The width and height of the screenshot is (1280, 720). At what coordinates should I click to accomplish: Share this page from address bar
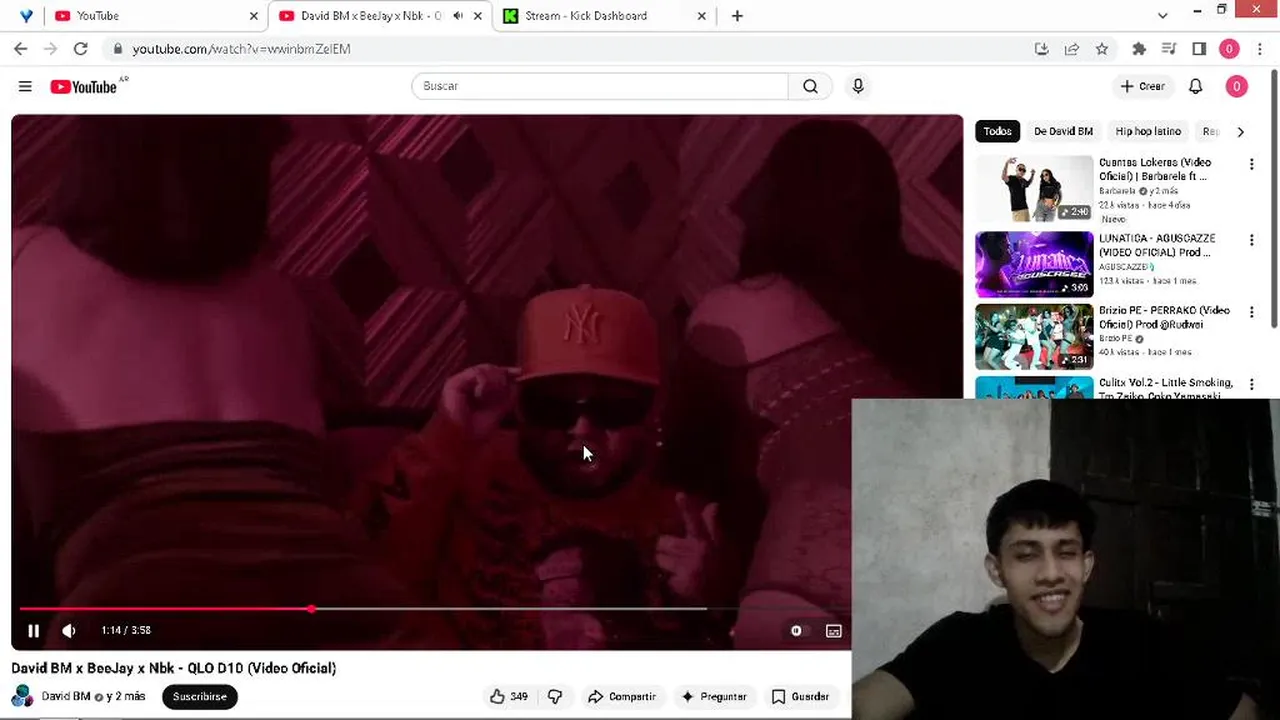click(x=1071, y=48)
